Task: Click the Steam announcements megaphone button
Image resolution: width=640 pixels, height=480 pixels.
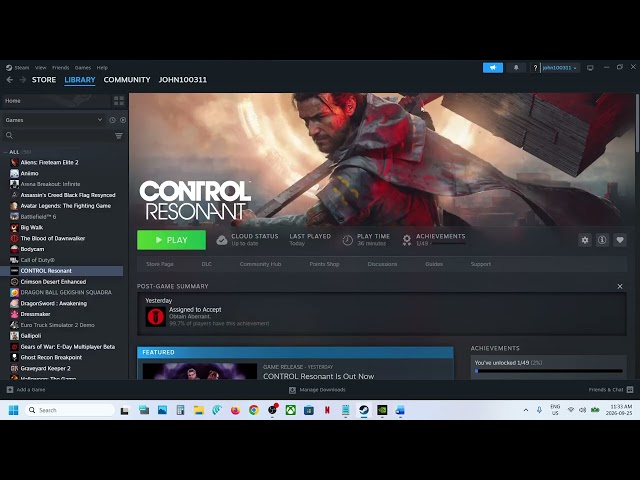Action: coord(493,68)
